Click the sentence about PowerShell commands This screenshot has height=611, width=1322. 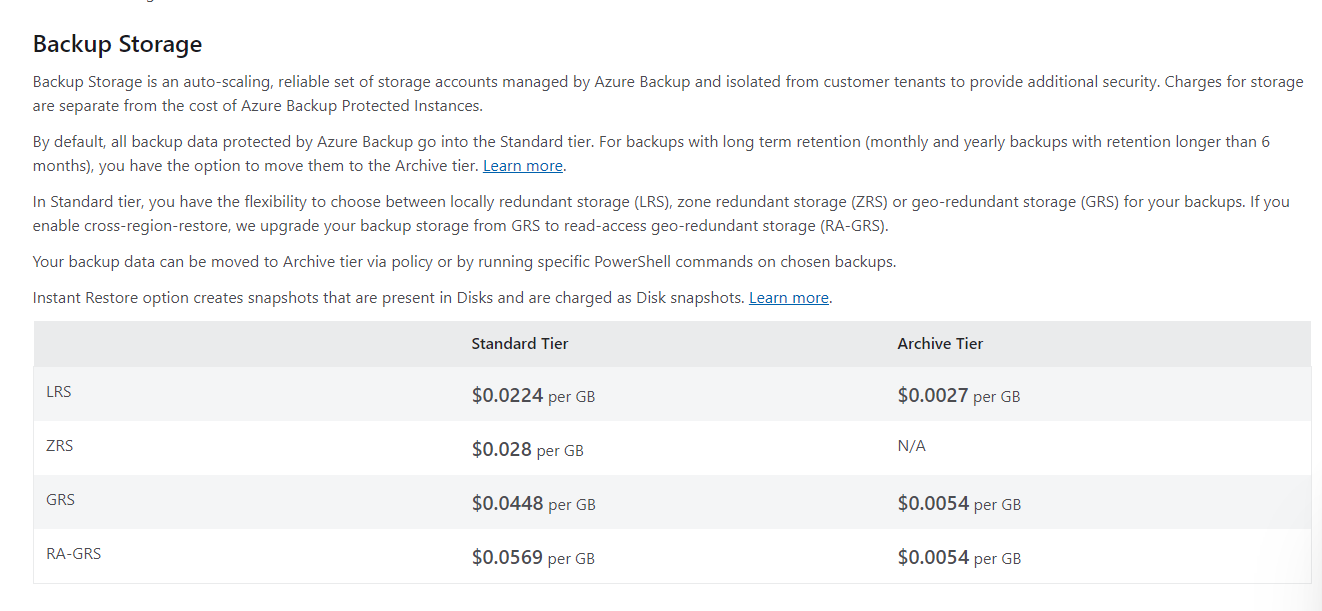click(x=465, y=262)
